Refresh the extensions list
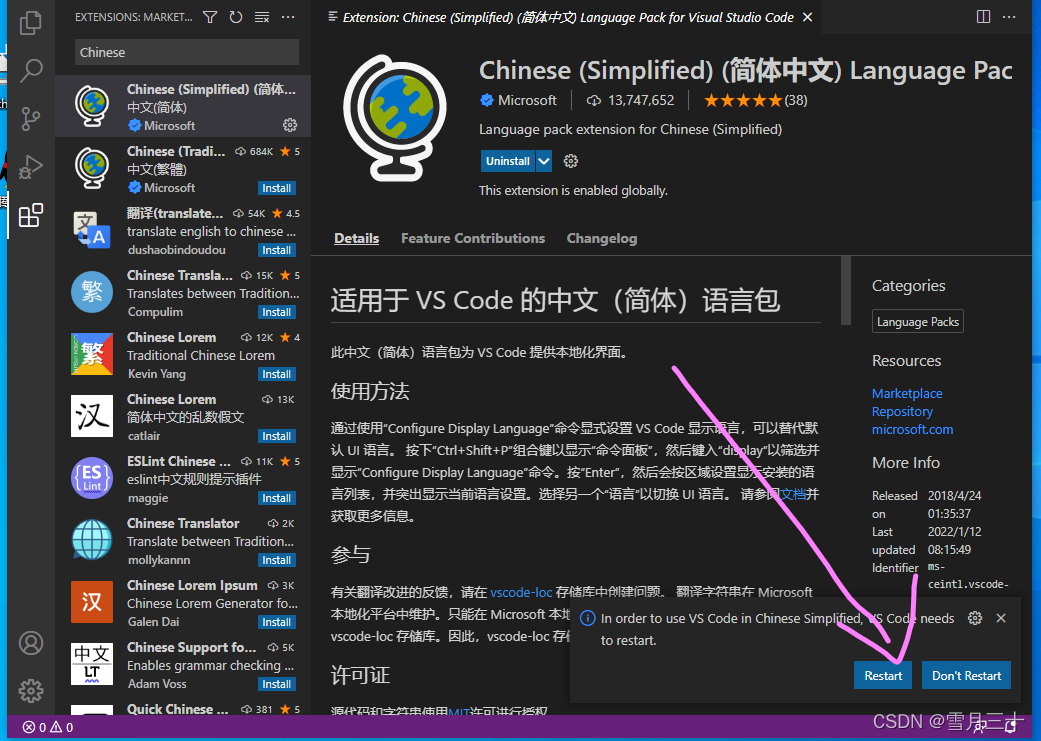Viewport: 1041px width, 741px height. pos(236,17)
